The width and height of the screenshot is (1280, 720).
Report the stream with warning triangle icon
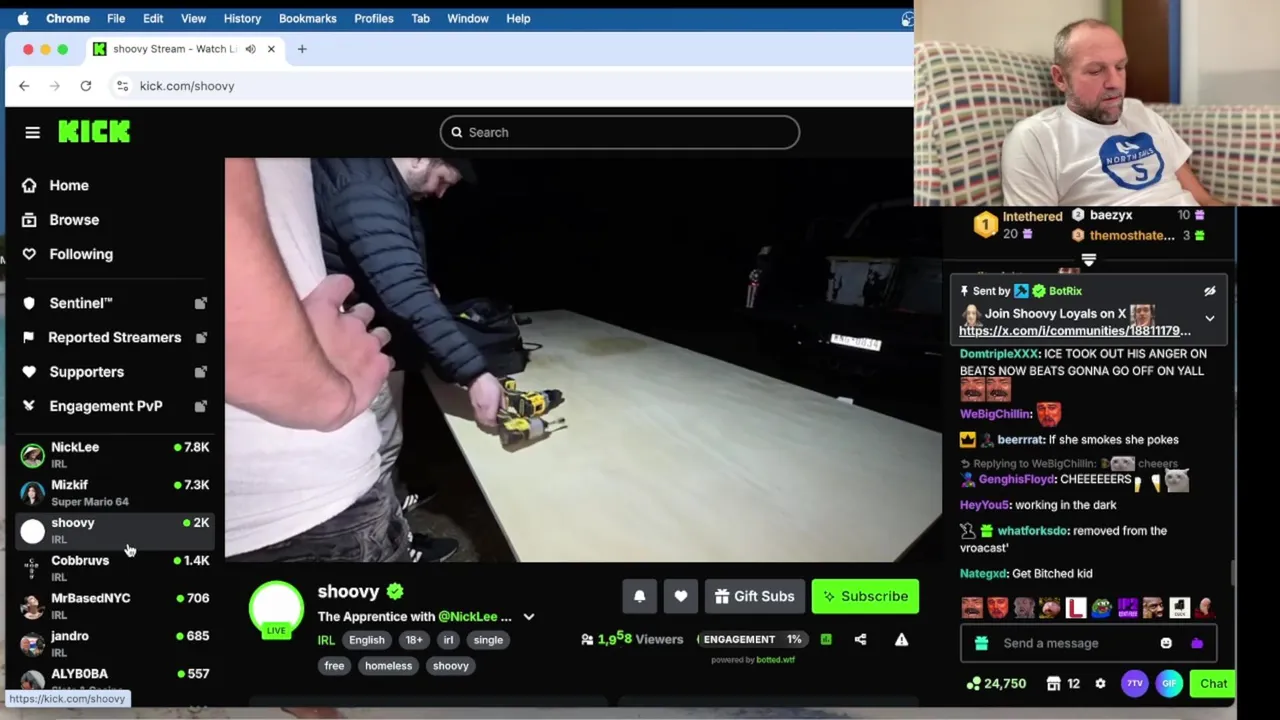click(901, 639)
